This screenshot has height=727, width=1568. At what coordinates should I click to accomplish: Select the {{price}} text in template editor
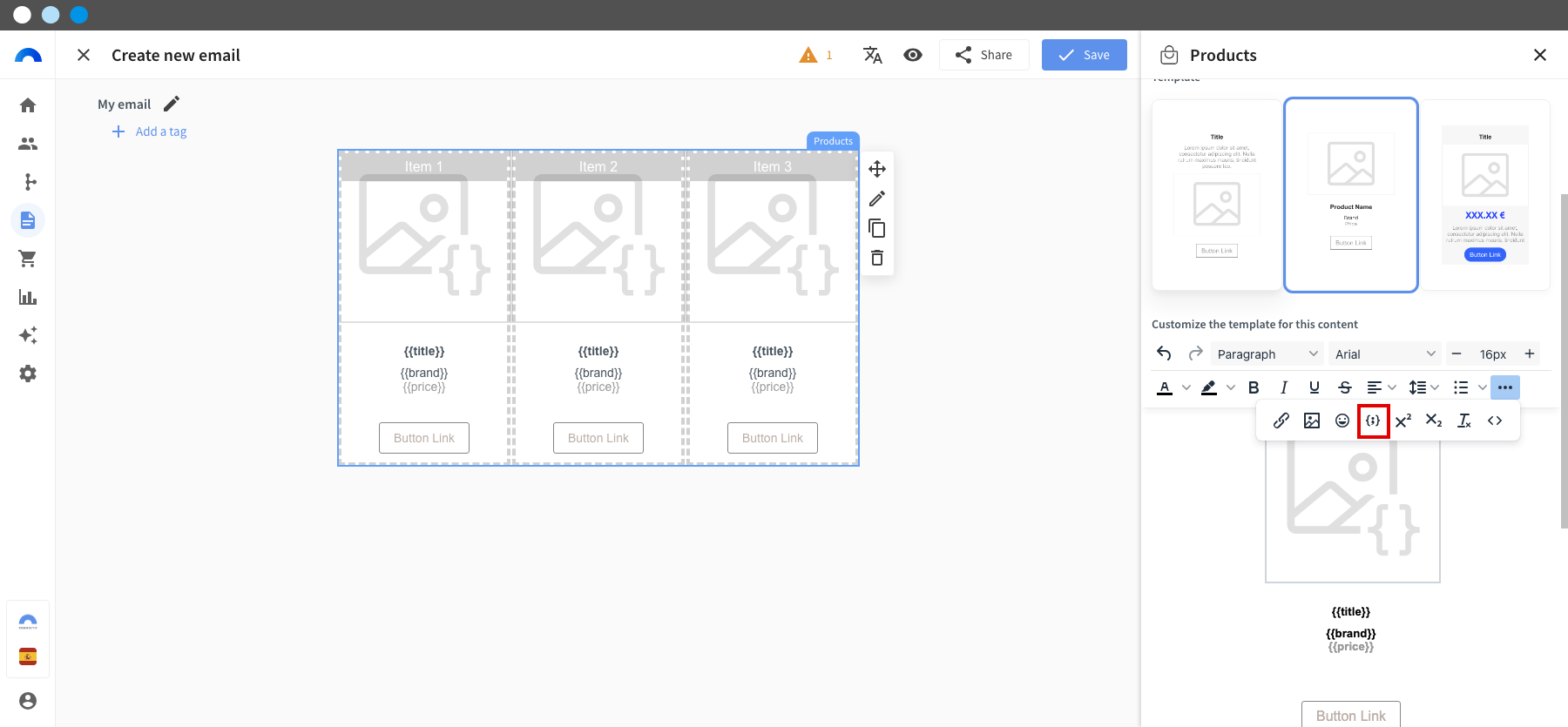tap(1351, 646)
